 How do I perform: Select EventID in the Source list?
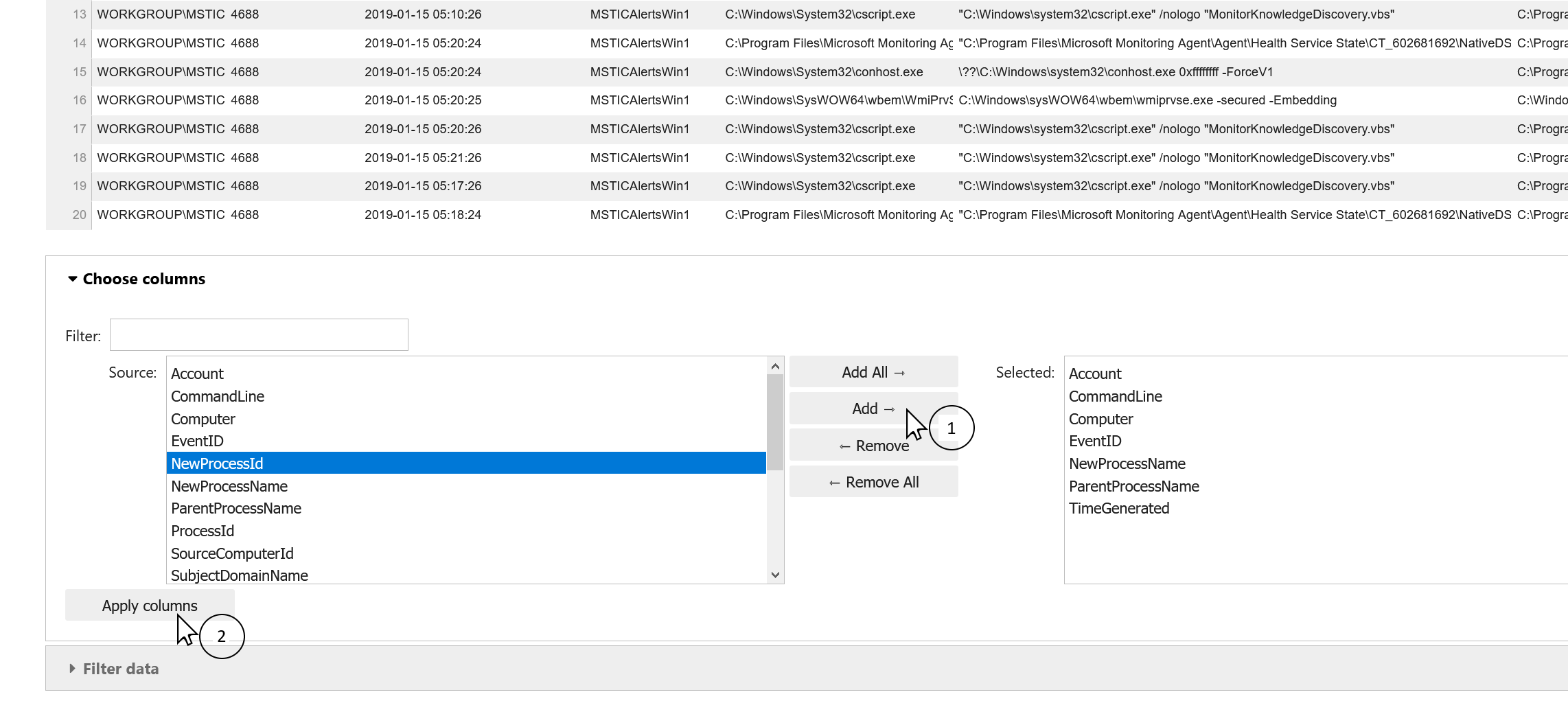(466, 441)
